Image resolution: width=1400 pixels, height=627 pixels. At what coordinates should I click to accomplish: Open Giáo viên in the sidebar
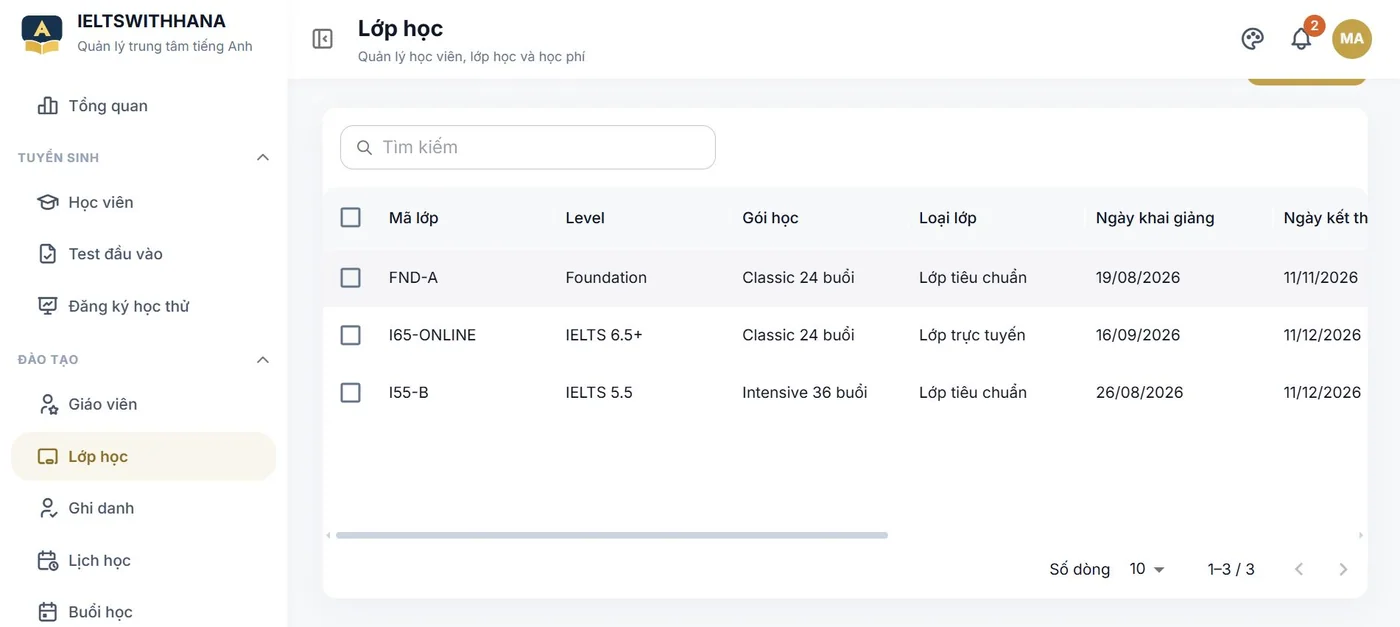(x=143, y=404)
